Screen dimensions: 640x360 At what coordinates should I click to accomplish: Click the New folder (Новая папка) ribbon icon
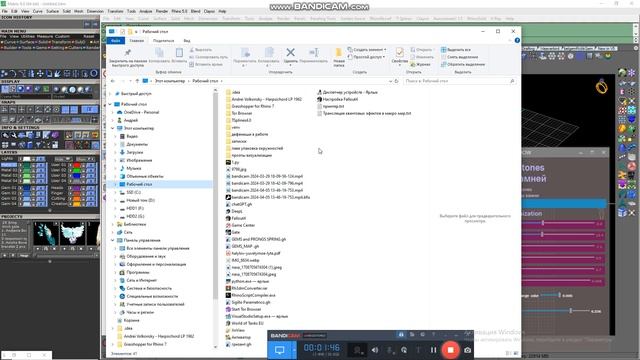pyautogui.click(x=339, y=57)
